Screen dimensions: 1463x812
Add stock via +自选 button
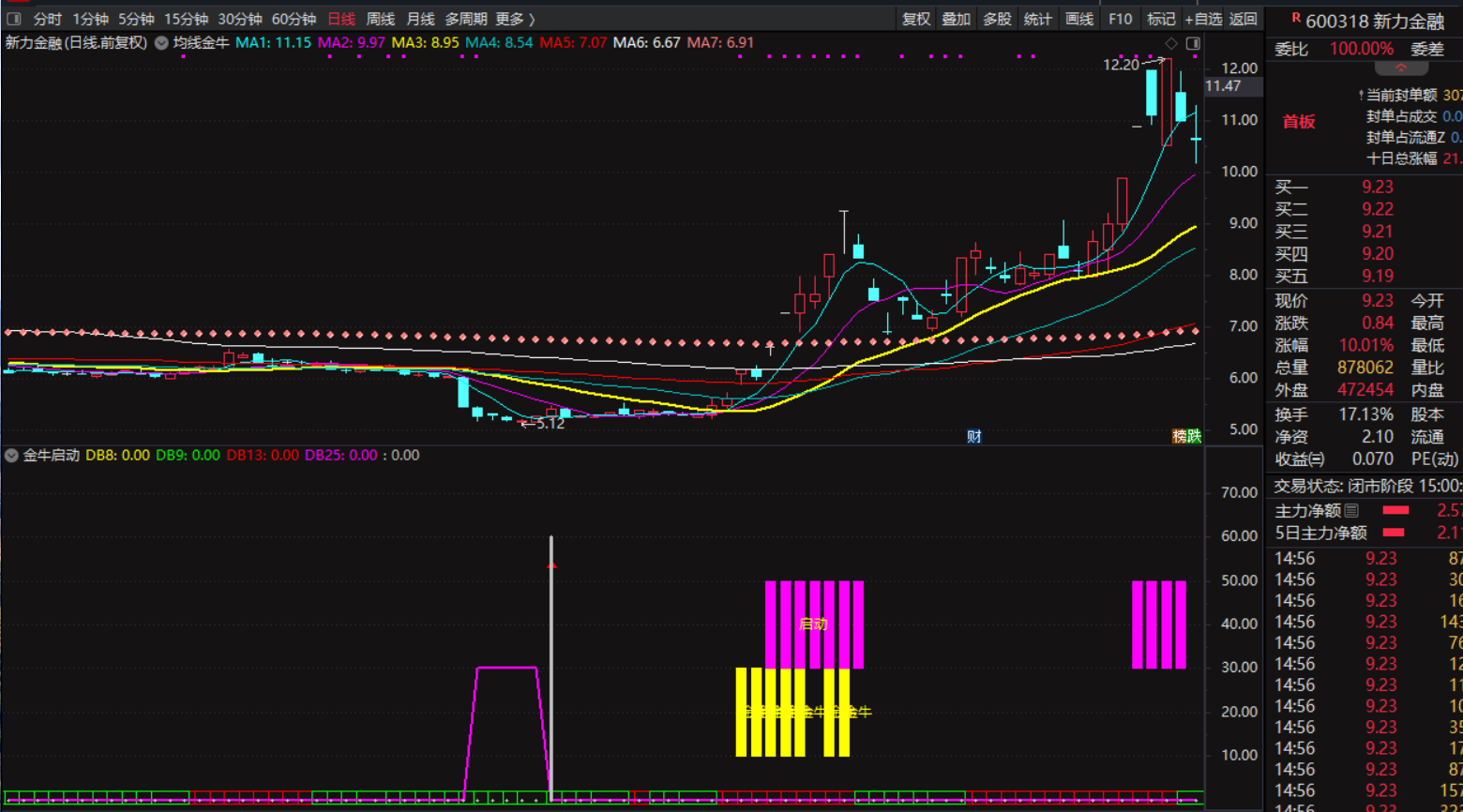[x=1203, y=19]
